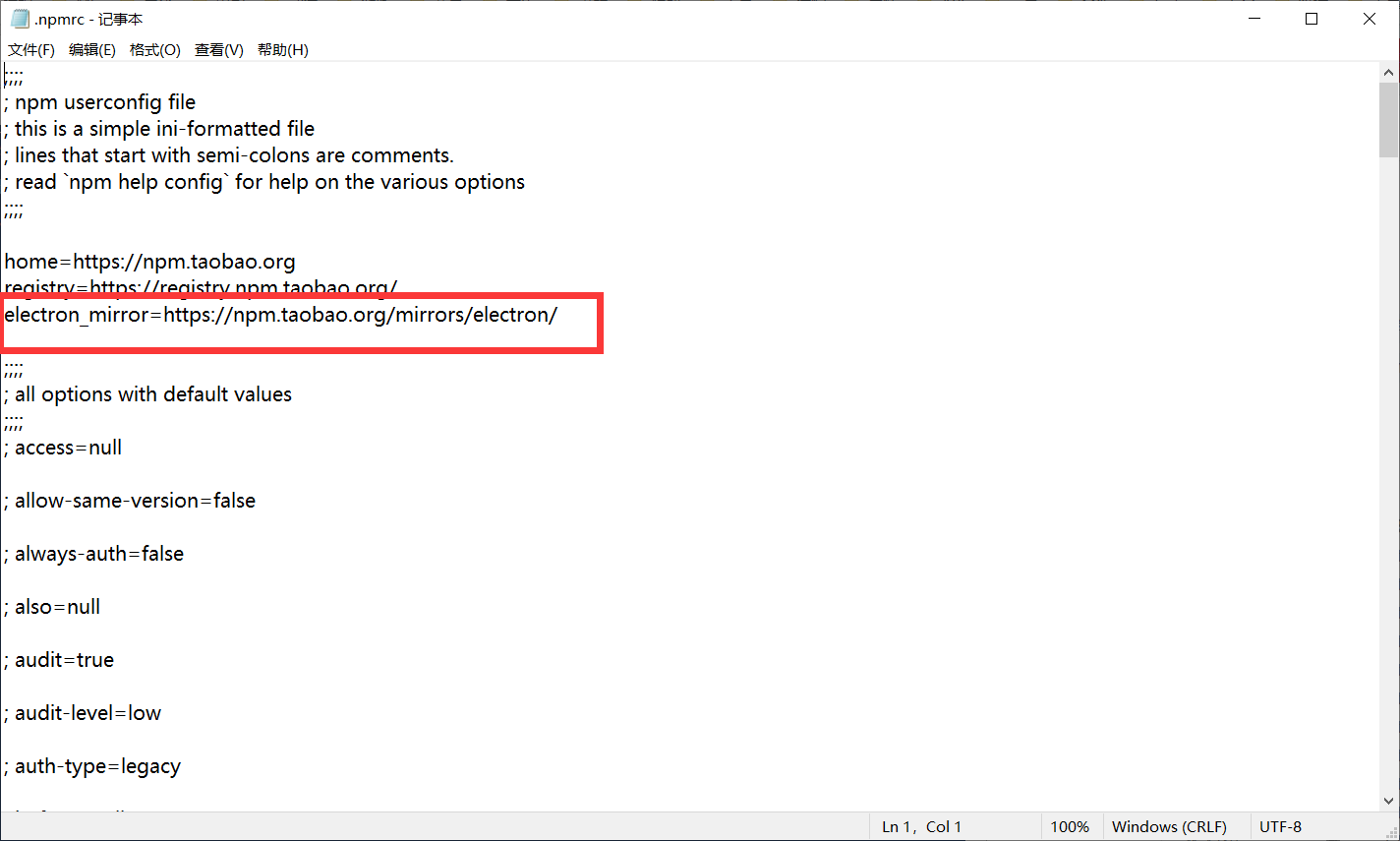Image resolution: width=1400 pixels, height=841 pixels.
Task: Open the 文件(F) menu
Action: [31, 50]
